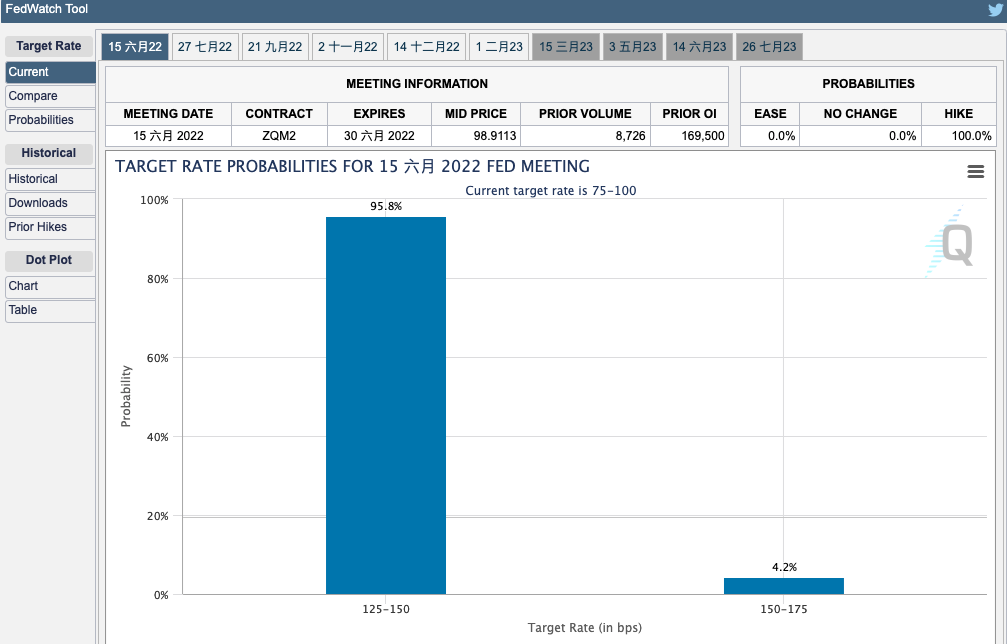Select Current in the Target Rate sidebar

51,72
